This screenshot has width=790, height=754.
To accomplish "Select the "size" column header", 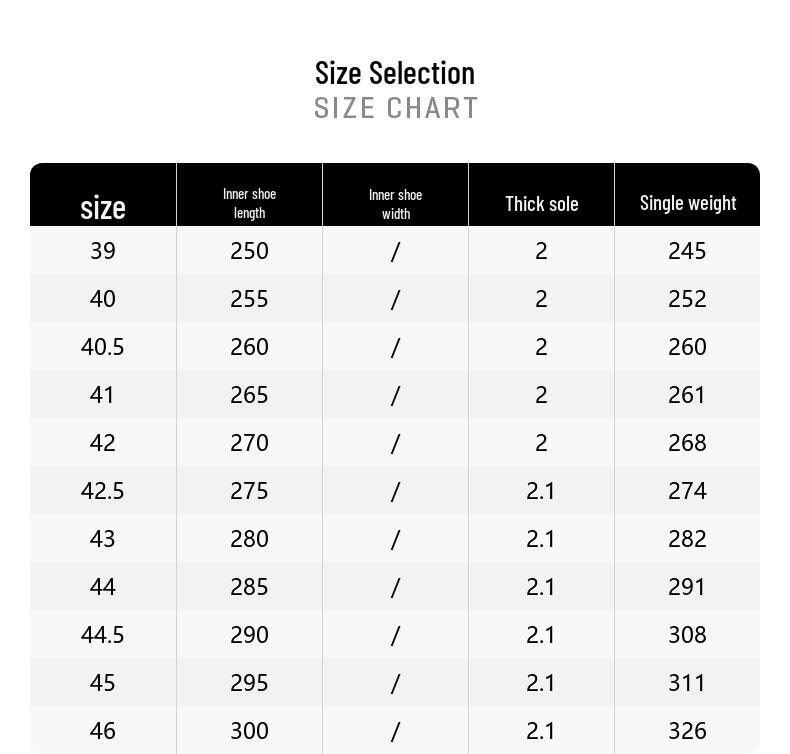I will [103, 207].
